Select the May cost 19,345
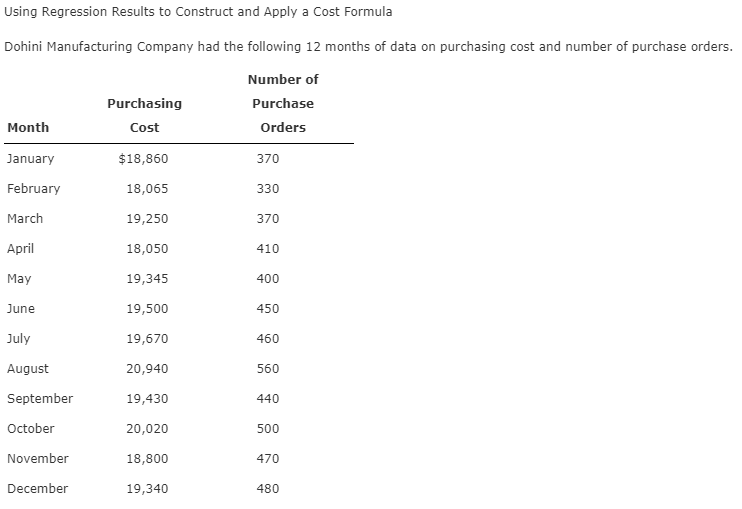742x509 pixels. pos(147,279)
